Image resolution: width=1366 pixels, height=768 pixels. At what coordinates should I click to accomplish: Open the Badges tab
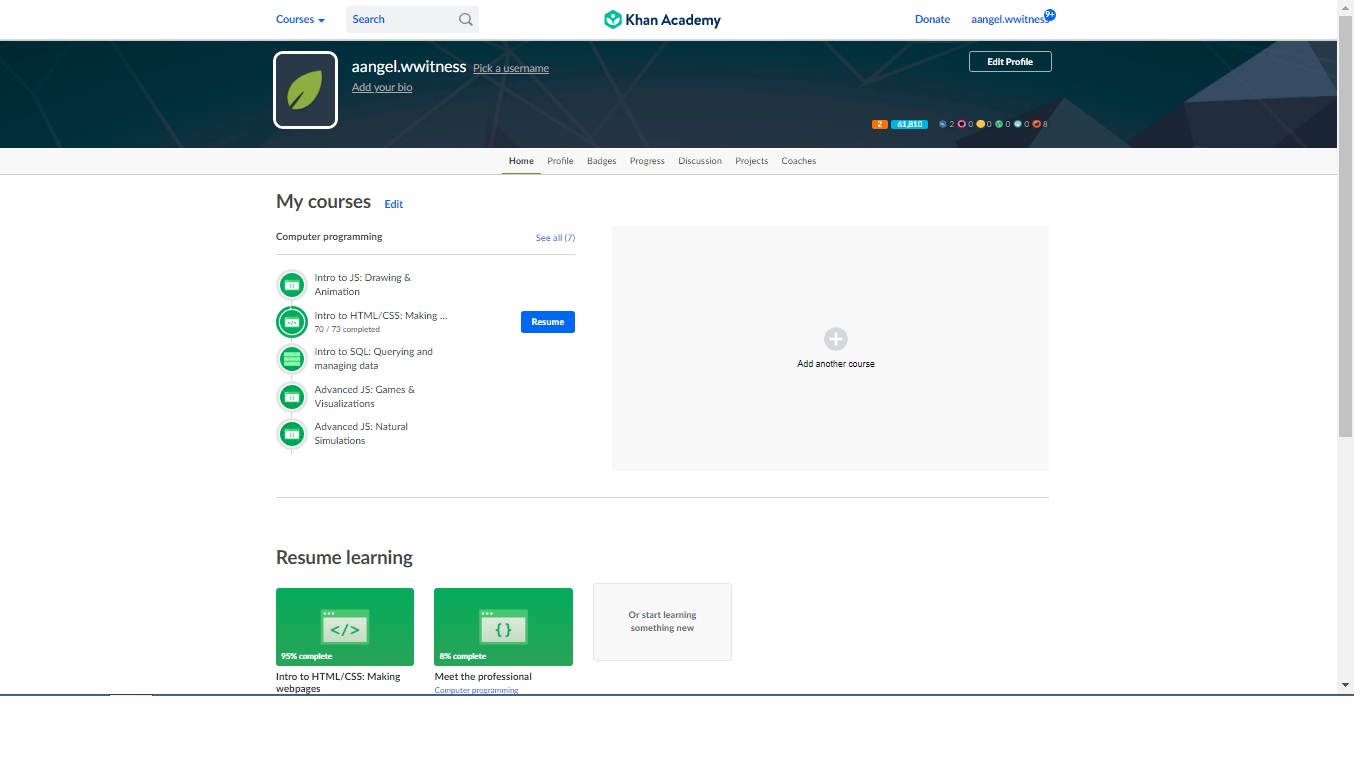(x=601, y=161)
